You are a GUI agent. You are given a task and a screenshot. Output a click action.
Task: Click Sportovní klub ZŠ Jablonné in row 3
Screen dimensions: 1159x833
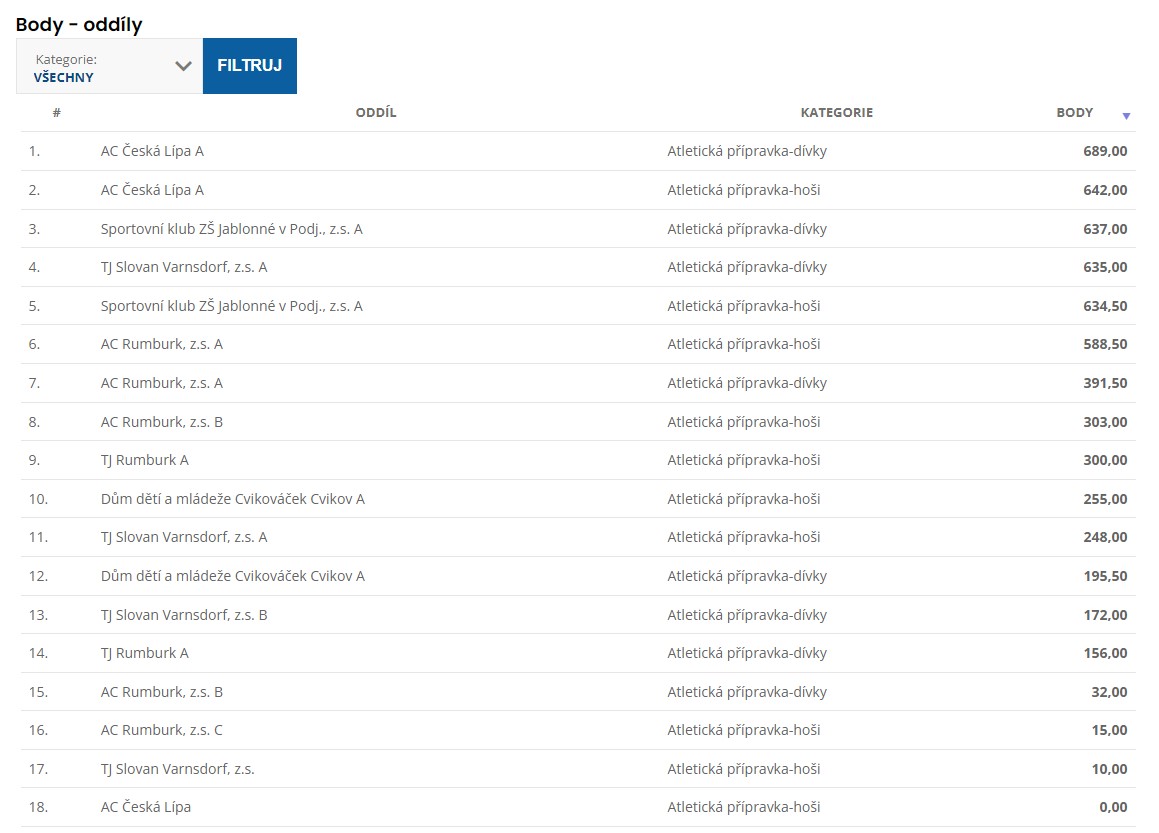[x=231, y=229]
